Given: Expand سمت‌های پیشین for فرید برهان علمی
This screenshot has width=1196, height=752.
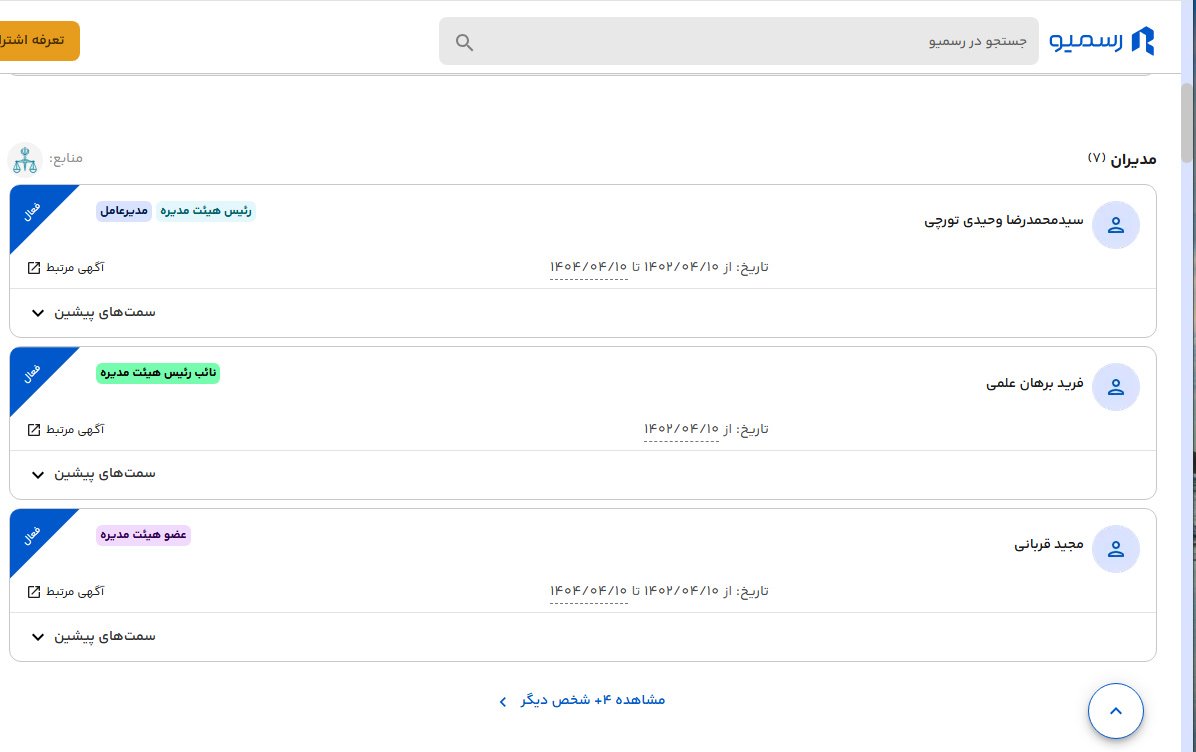Looking at the screenshot, I should (x=38, y=475).
